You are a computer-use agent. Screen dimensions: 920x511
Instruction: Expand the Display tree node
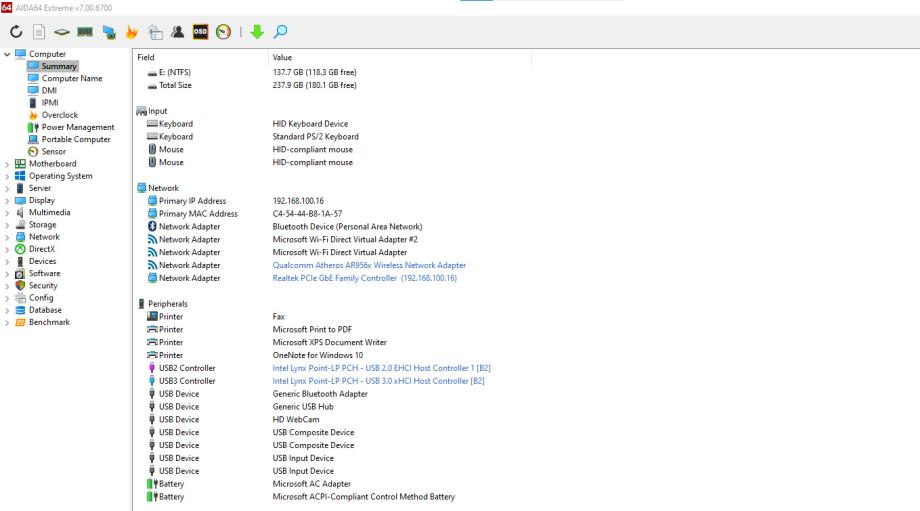[7, 201]
